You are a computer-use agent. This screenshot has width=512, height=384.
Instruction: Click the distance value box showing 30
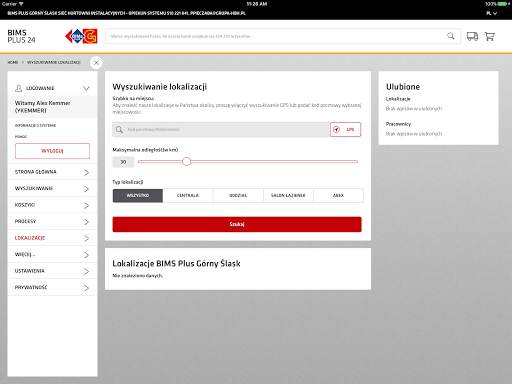click(x=123, y=162)
